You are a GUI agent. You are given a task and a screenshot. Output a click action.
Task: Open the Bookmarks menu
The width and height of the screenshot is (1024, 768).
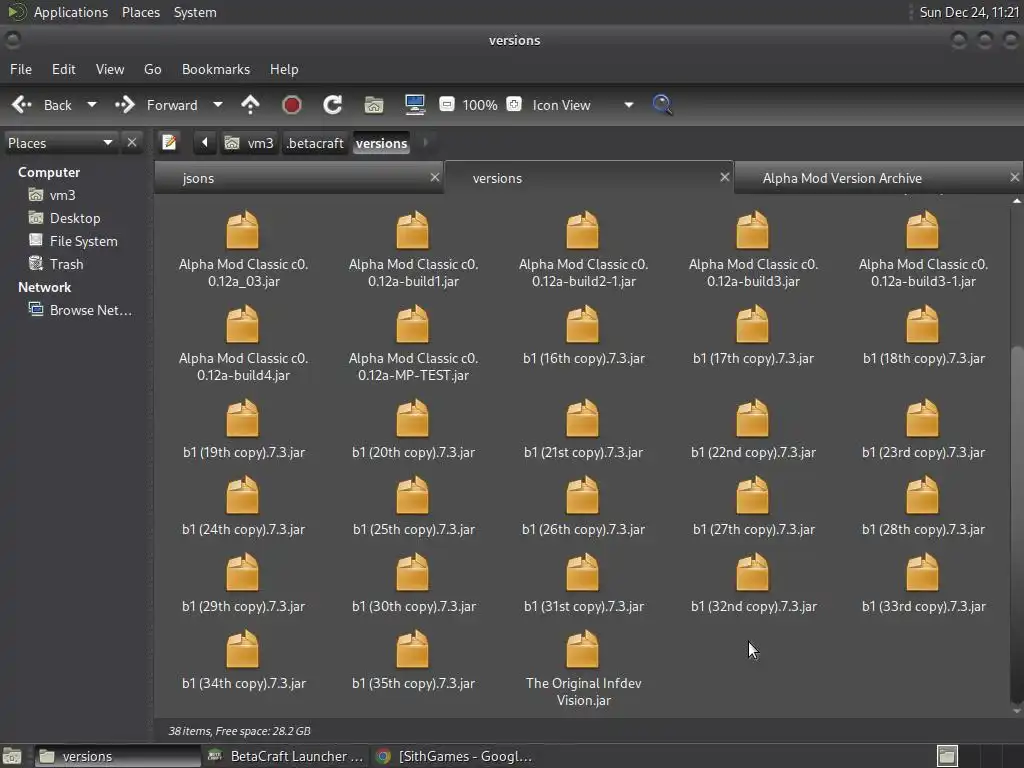pyautogui.click(x=215, y=69)
